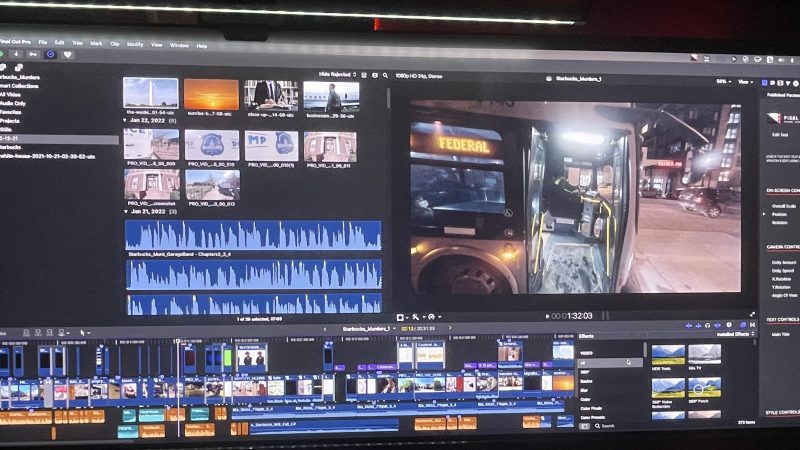
Task: Select the Audio Only smart collection
Action: click(x=13, y=103)
